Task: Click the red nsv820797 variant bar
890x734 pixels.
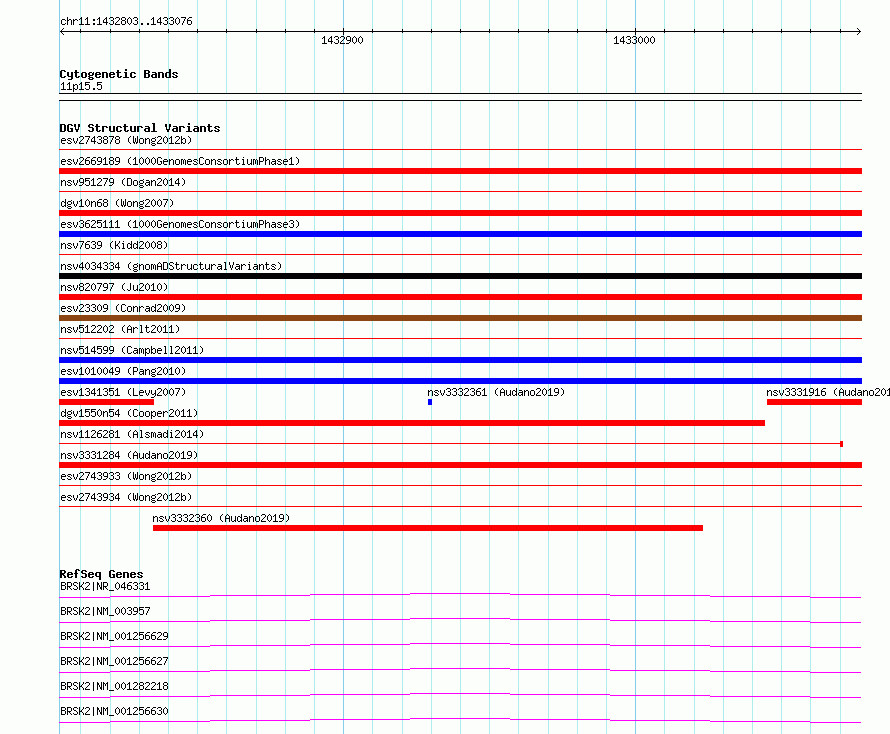Action: [x=460, y=297]
